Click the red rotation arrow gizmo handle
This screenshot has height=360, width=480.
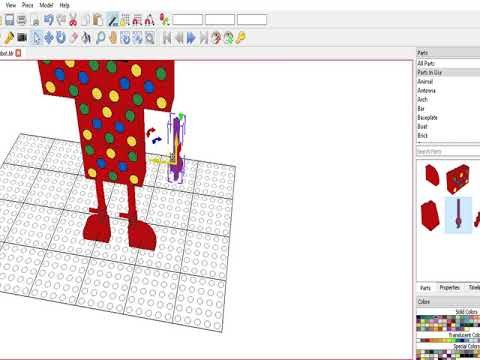click(x=151, y=132)
